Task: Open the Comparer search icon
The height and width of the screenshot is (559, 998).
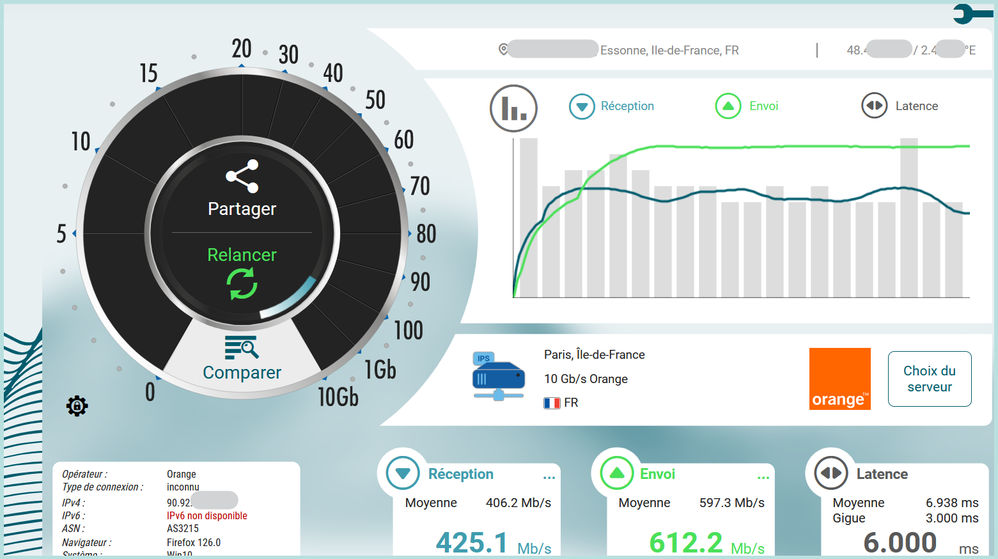Action: click(x=242, y=348)
